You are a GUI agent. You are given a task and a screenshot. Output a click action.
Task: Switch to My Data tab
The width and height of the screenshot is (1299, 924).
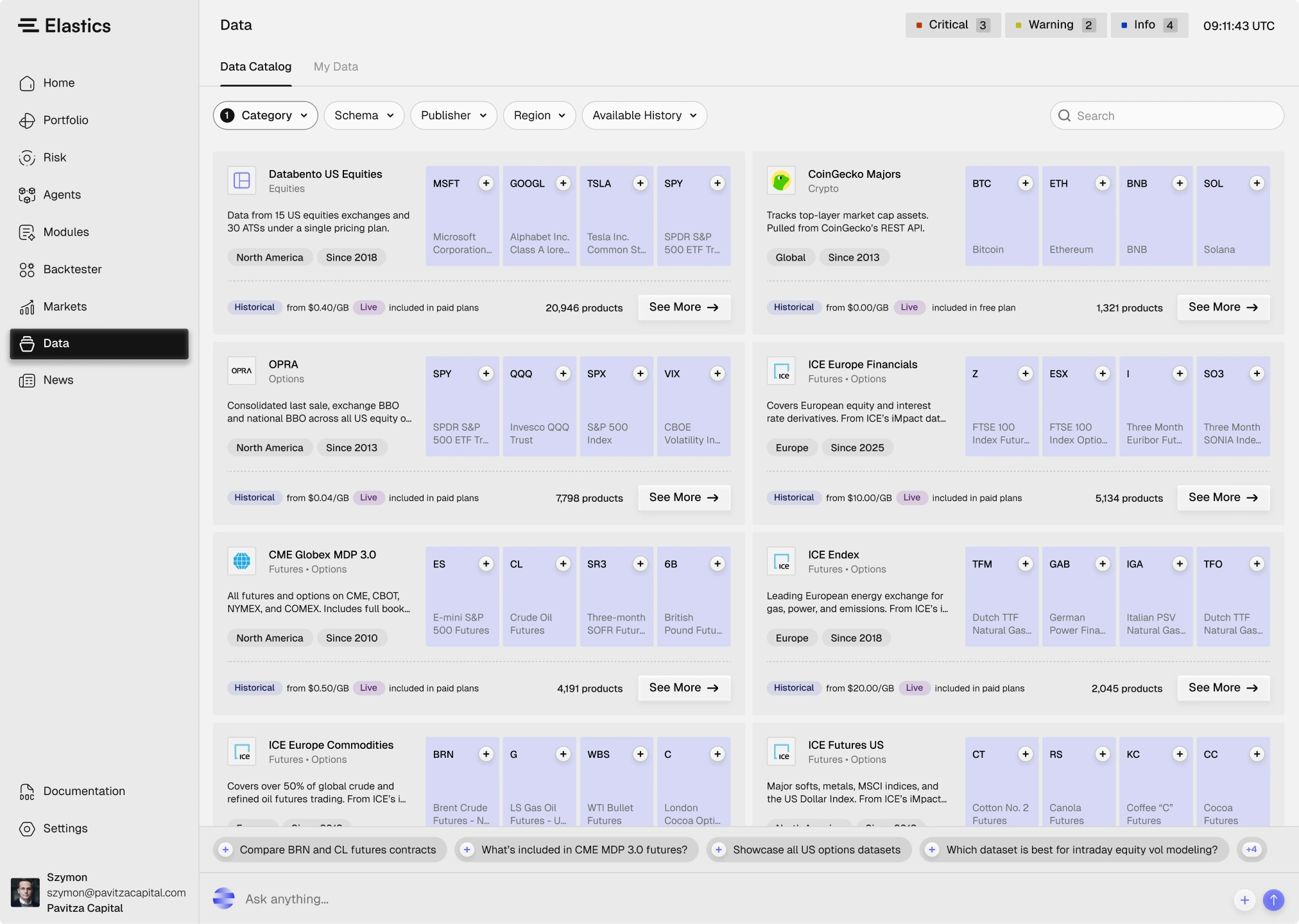(x=336, y=67)
